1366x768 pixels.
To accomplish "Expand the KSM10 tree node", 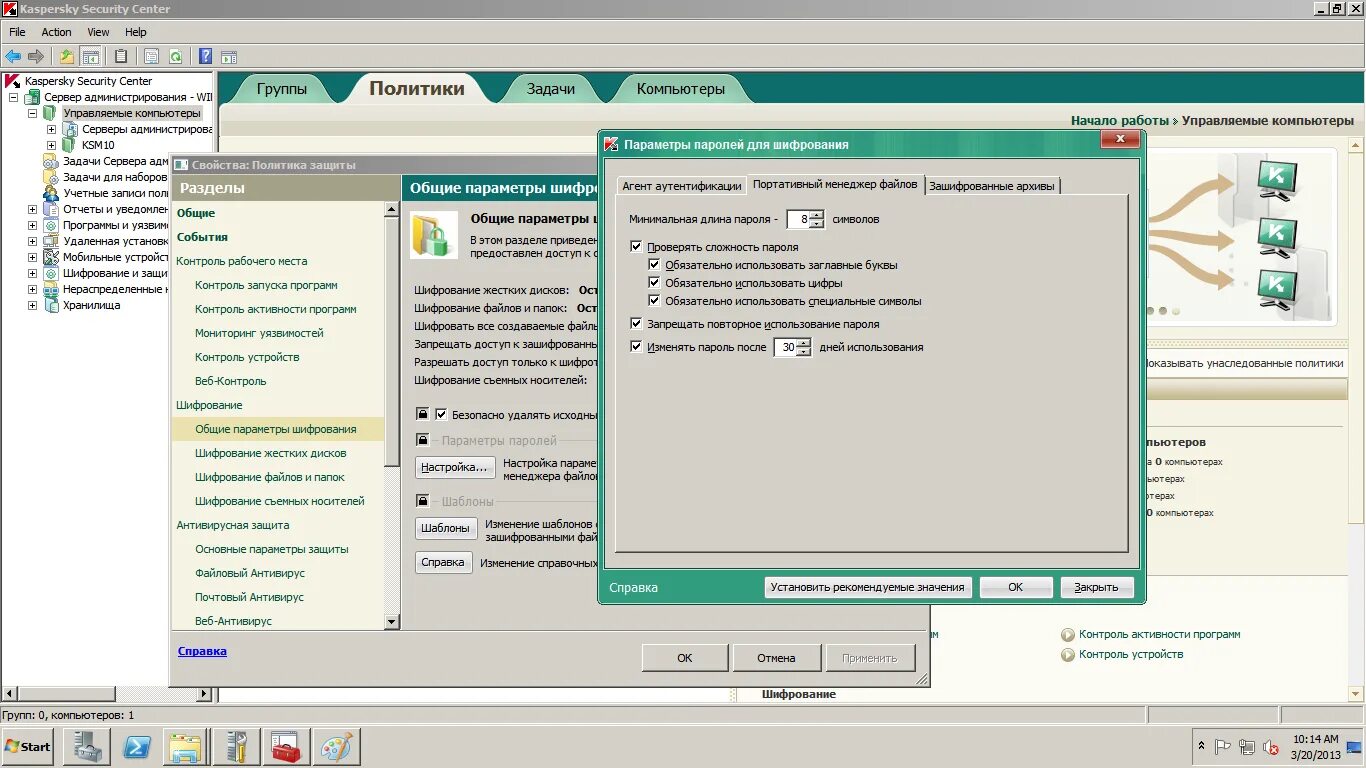I will point(51,145).
